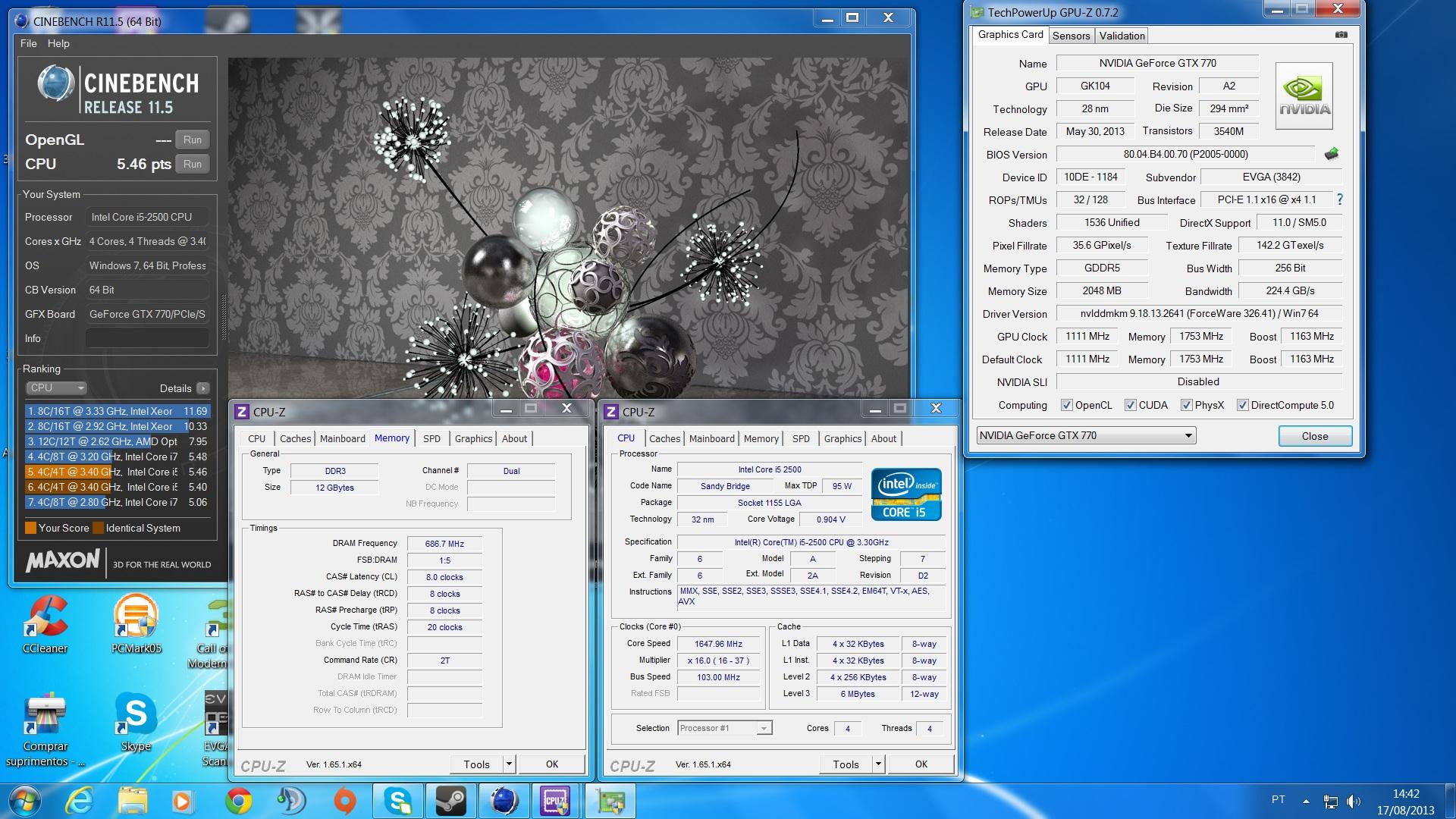Select ranking row 7. 4C/8T @ 2.80 GHz

(x=118, y=502)
